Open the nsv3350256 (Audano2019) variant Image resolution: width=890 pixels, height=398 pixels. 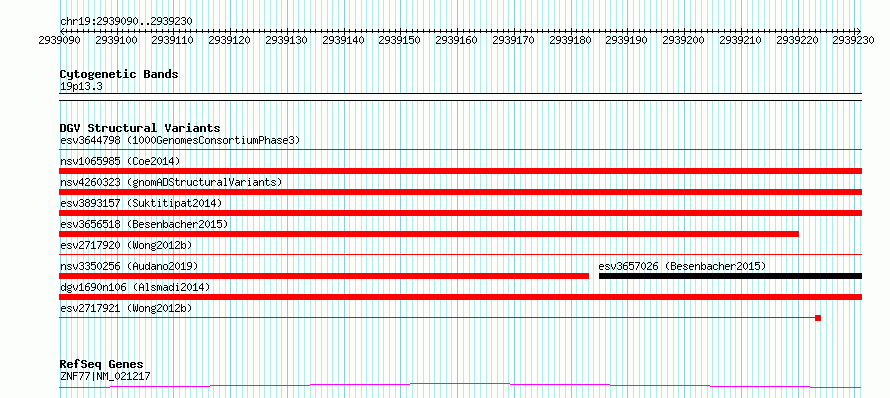(x=324, y=276)
